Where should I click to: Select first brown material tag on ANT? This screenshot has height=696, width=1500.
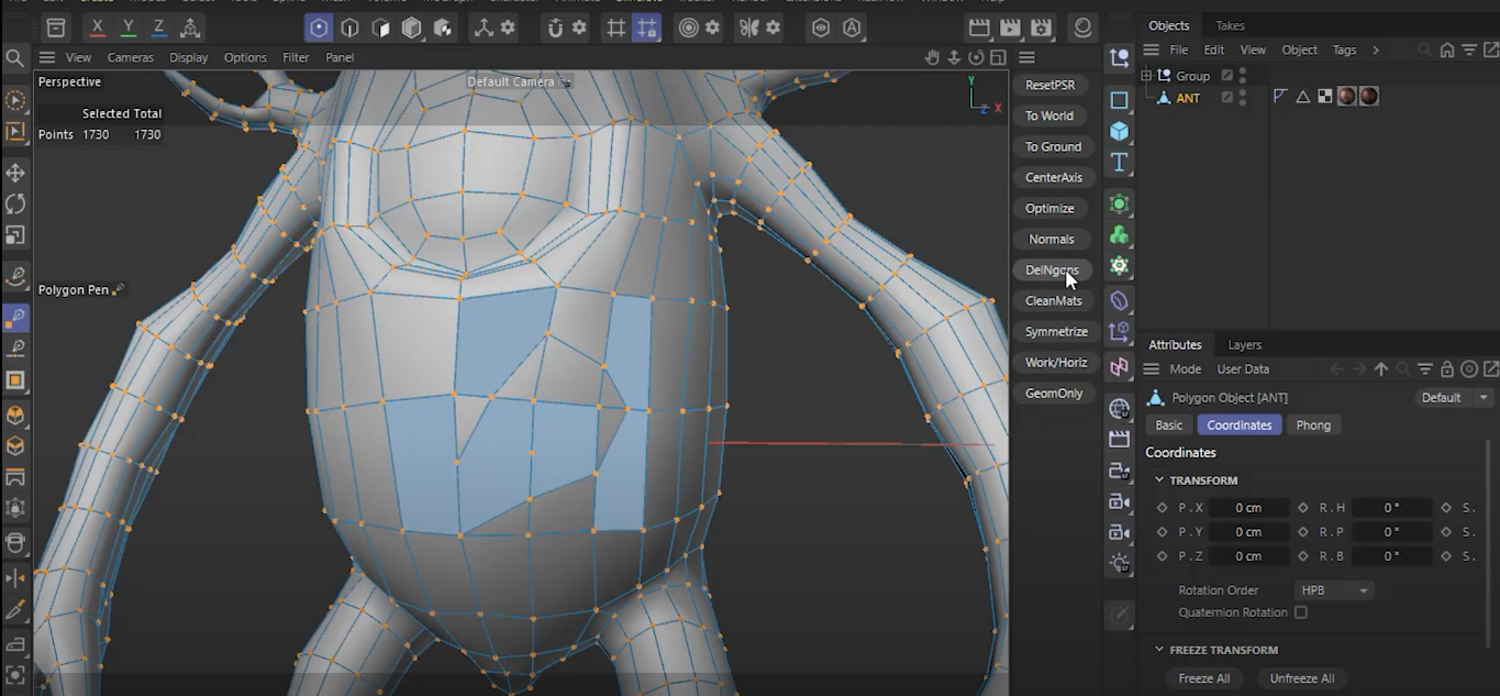[x=1347, y=97]
